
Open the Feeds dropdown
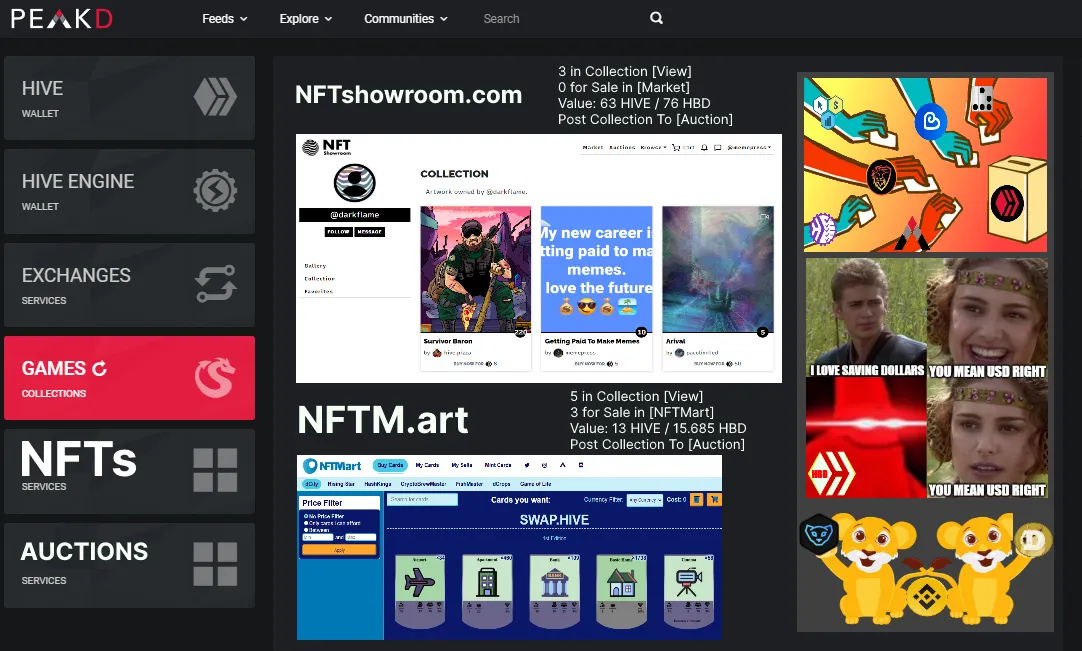(x=224, y=19)
